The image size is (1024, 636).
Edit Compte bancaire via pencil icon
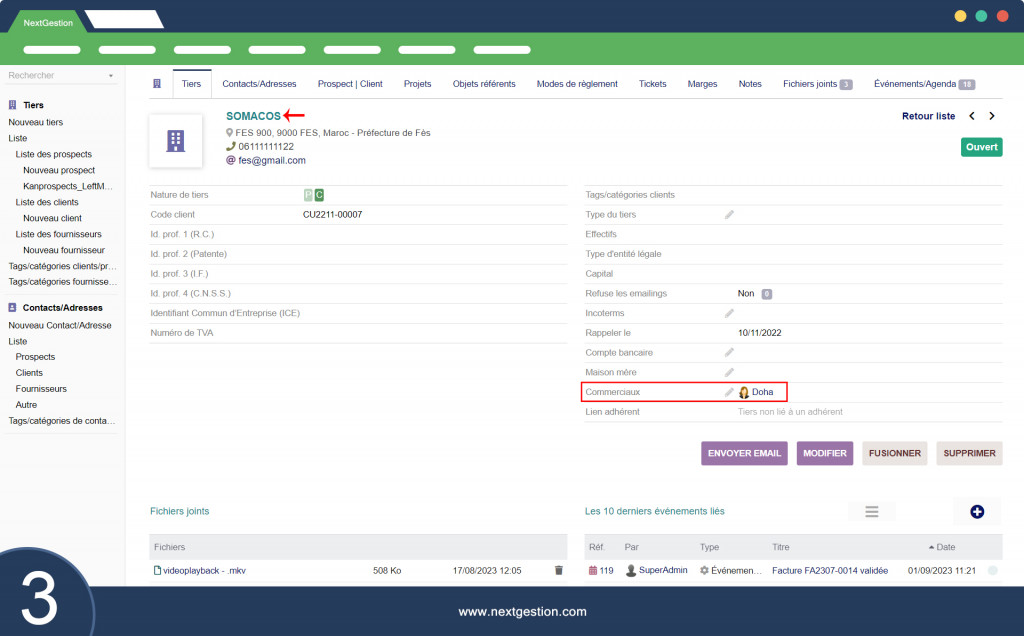(x=729, y=353)
